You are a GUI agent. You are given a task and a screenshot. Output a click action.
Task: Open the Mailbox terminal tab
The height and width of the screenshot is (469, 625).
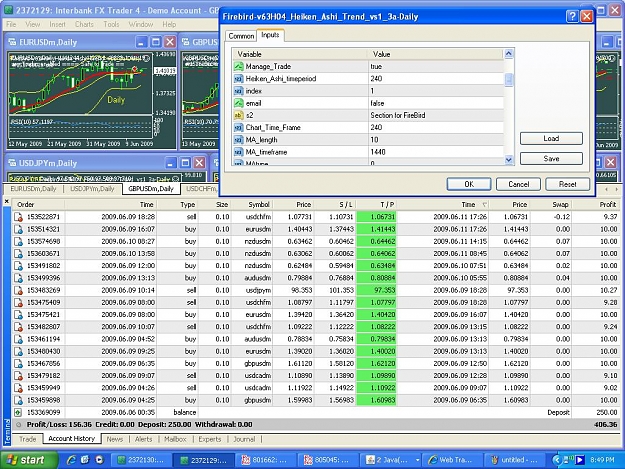pos(175,439)
